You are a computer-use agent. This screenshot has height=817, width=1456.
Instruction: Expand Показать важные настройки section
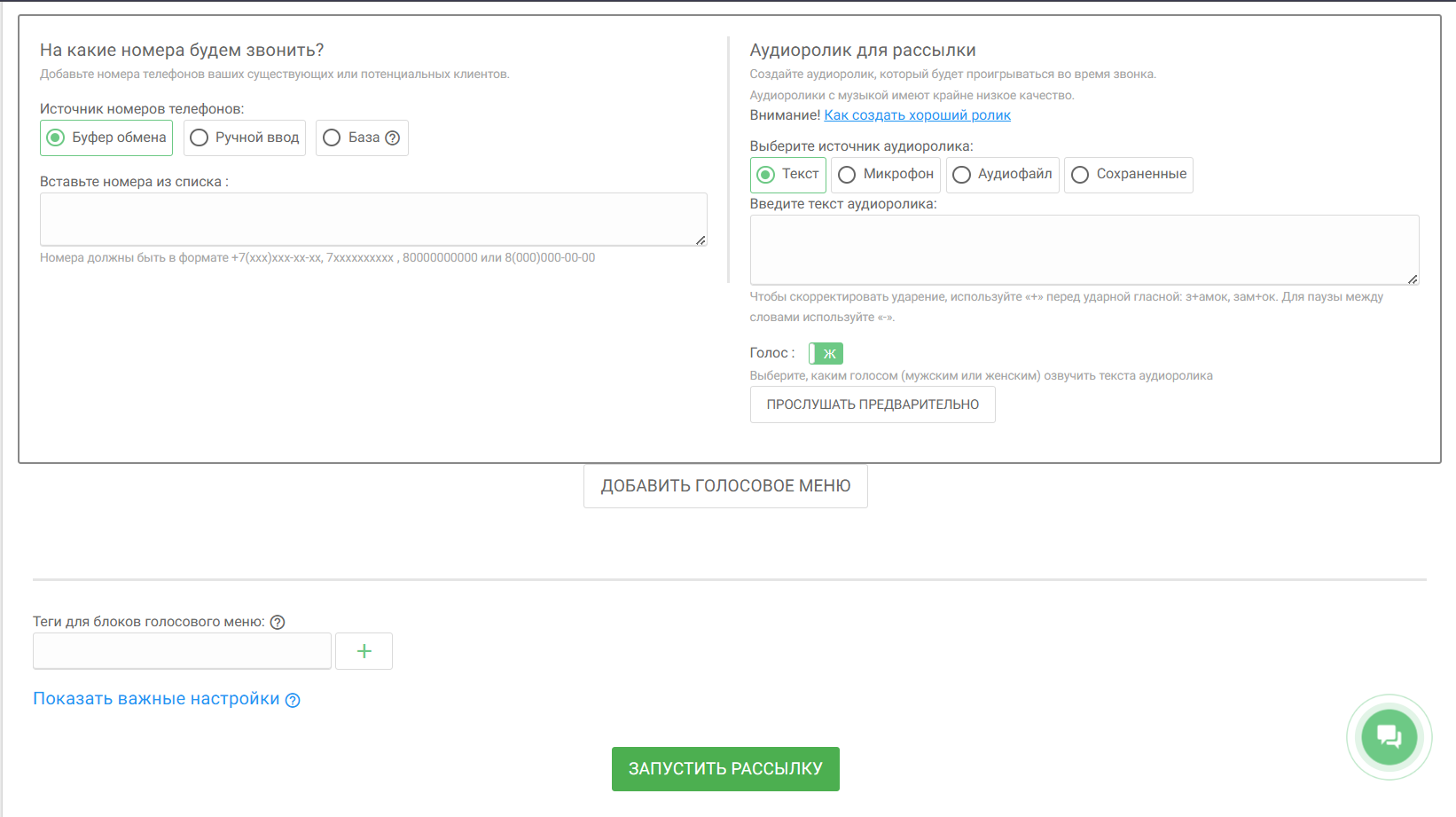[156, 699]
